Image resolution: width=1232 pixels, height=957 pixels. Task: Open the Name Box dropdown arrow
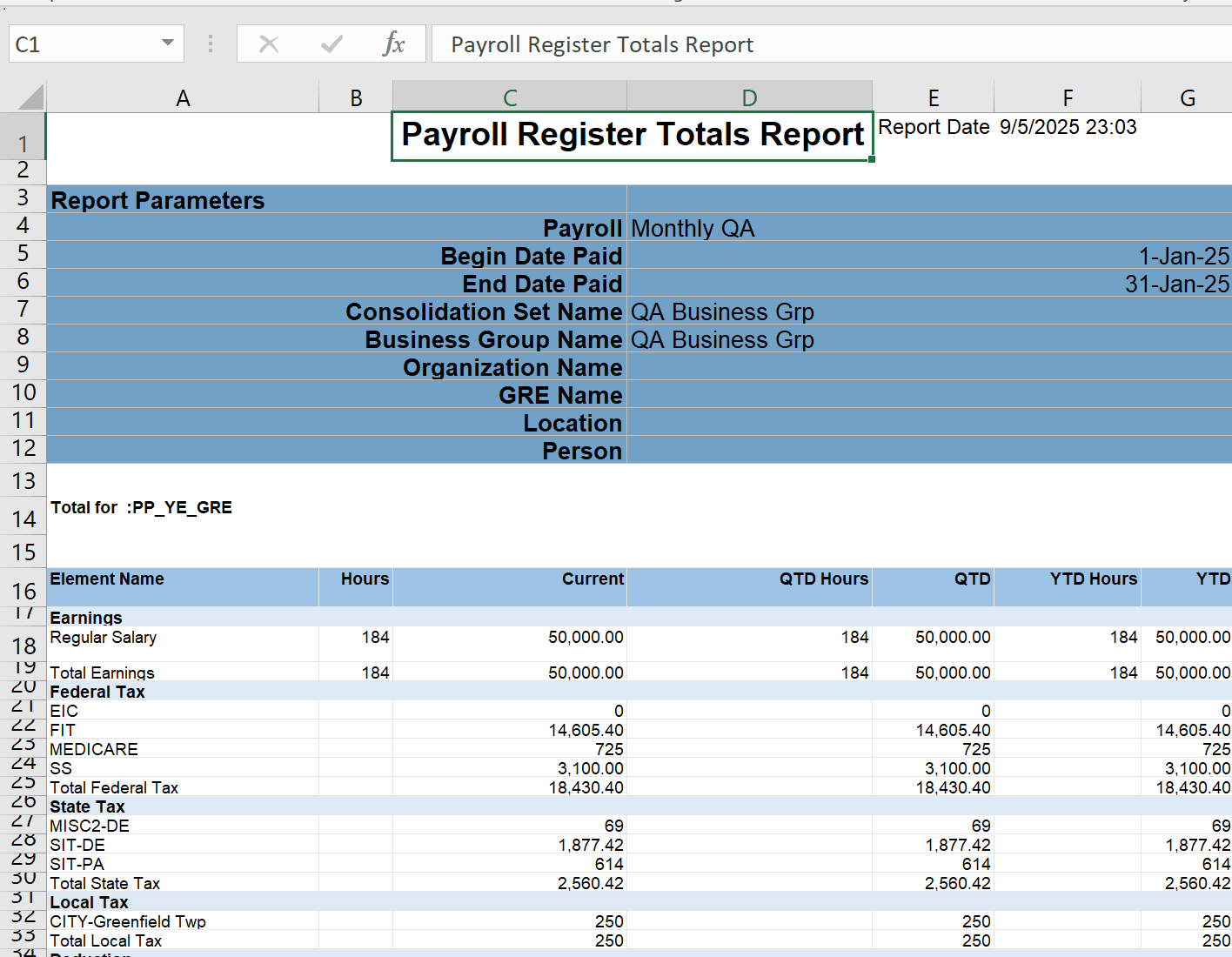click(168, 43)
